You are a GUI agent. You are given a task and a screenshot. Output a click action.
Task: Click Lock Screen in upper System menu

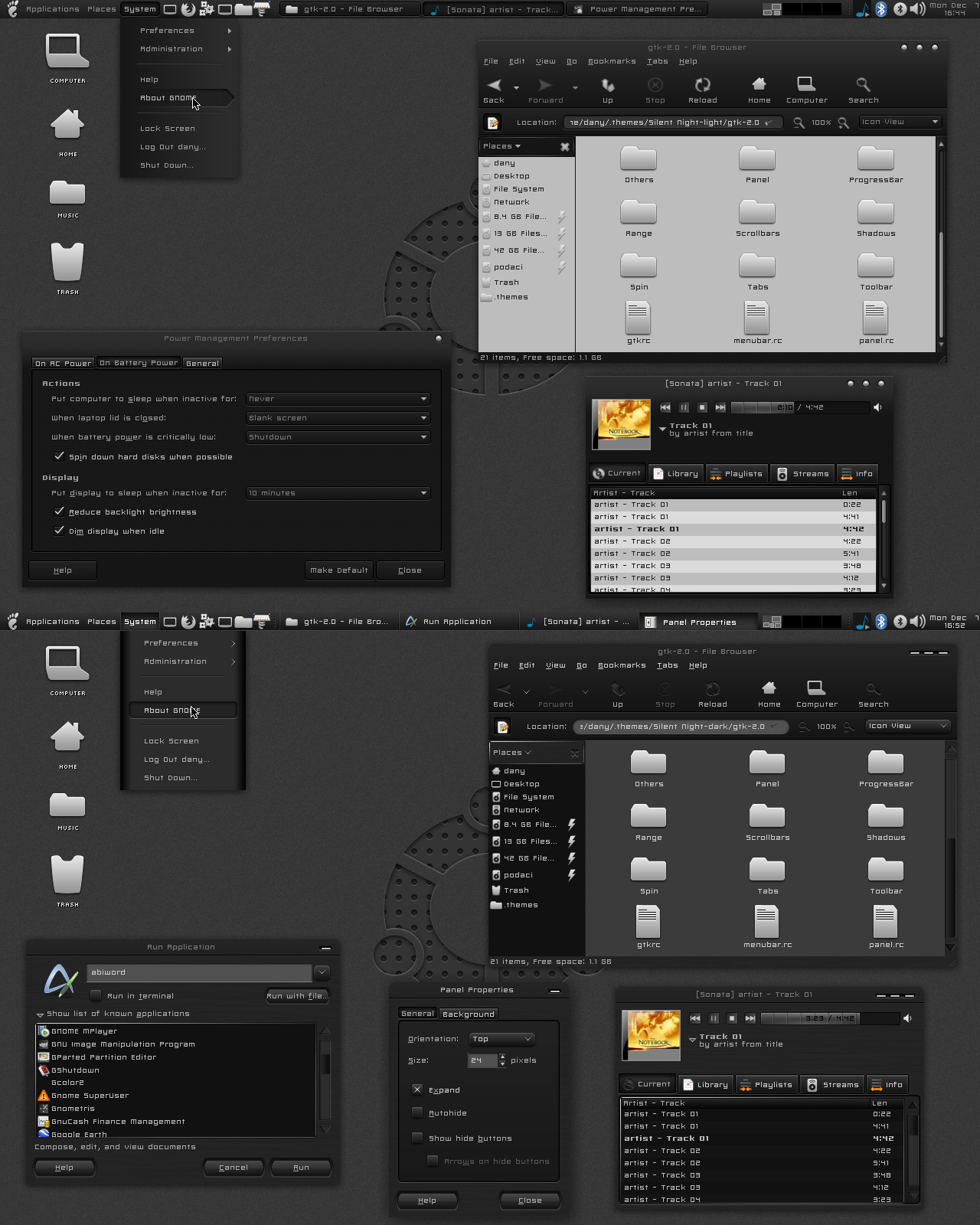168,129
